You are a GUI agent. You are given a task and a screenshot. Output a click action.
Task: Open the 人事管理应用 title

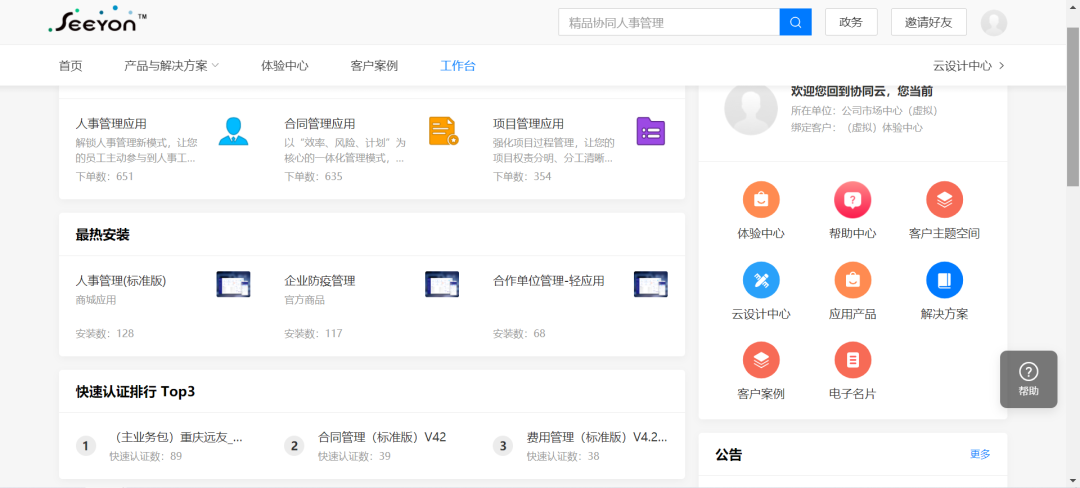click(x=111, y=124)
